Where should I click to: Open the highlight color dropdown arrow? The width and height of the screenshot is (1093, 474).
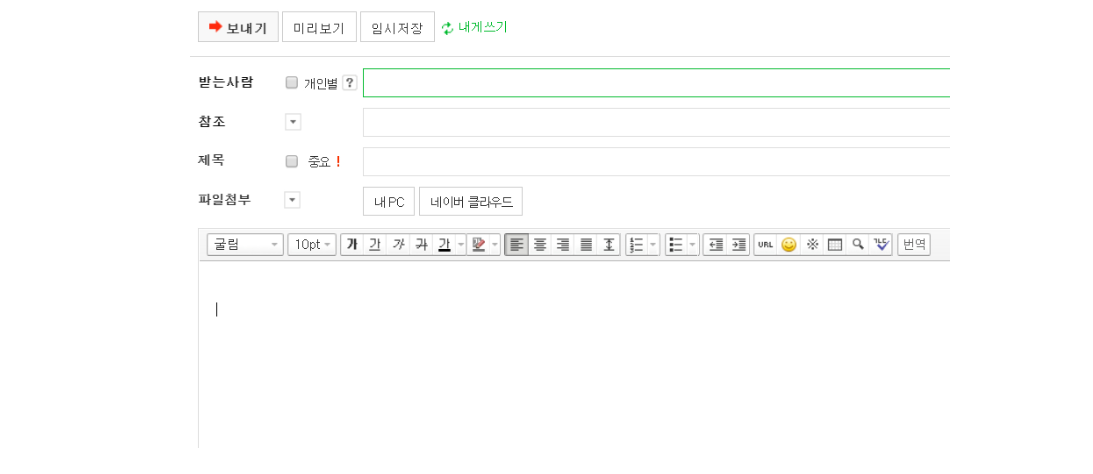(495, 245)
